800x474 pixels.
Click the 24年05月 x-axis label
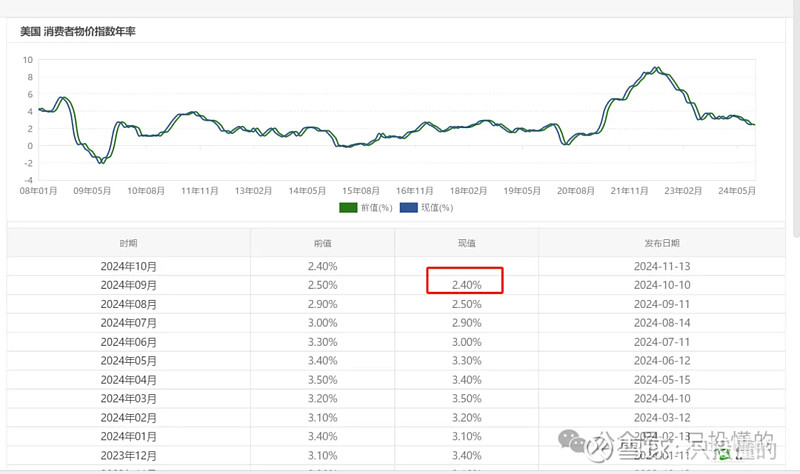point(737,191)
